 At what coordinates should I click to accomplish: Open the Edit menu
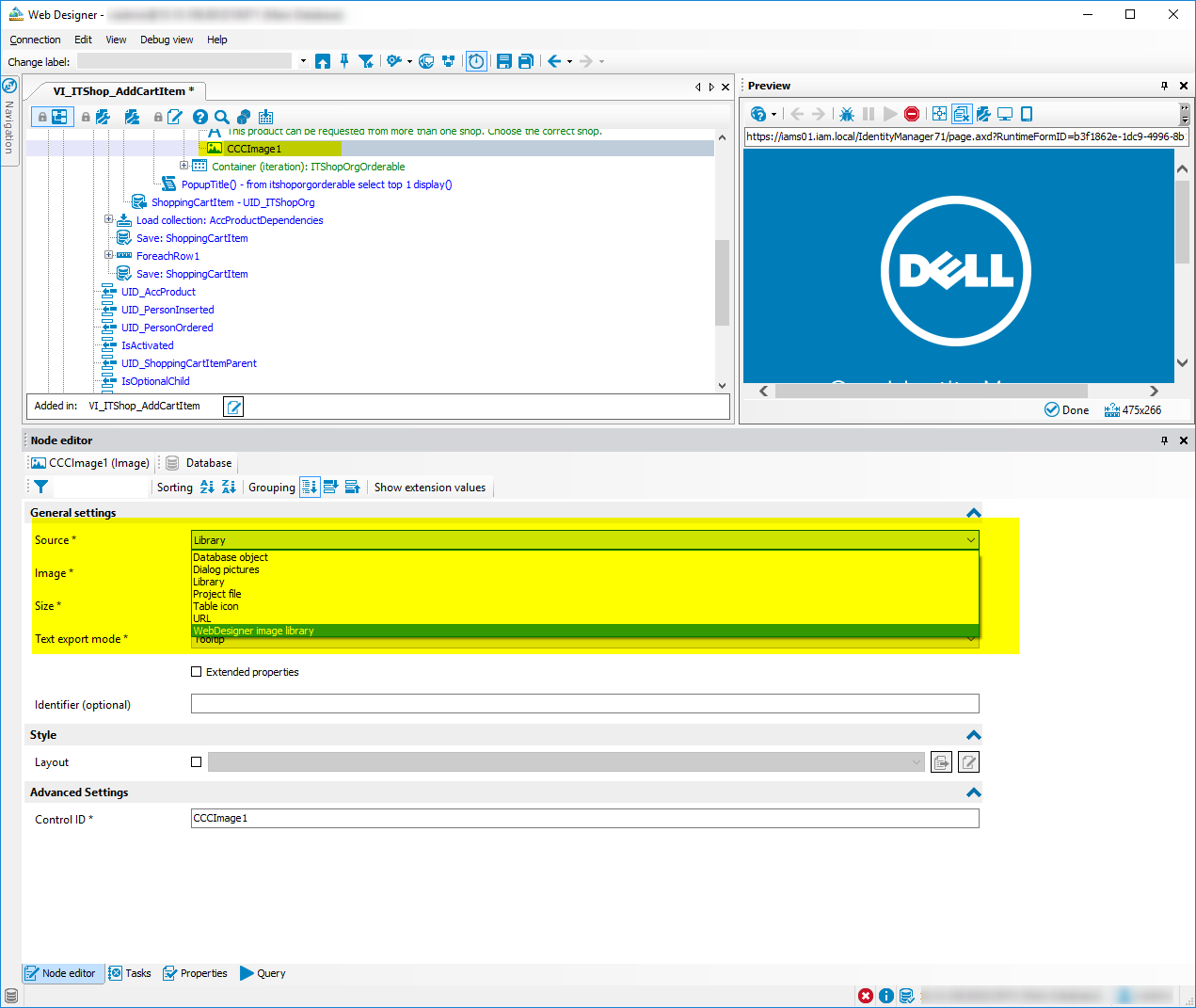click(83, 40)
